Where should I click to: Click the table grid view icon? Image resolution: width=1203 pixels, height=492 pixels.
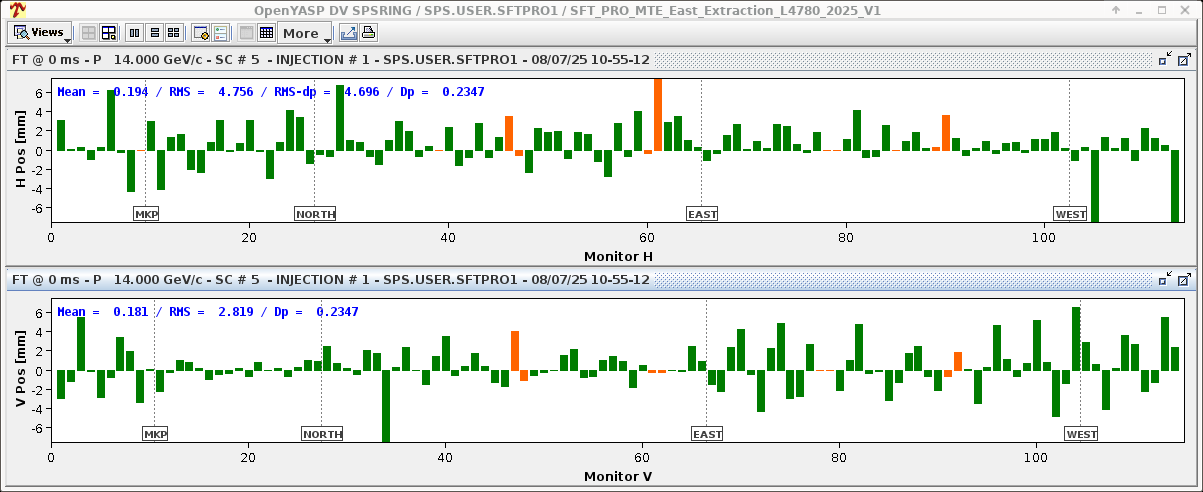pos(266,33)
